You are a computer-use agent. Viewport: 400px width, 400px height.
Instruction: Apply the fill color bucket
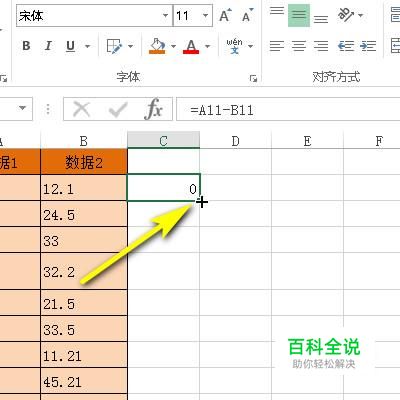click(157, 46)
